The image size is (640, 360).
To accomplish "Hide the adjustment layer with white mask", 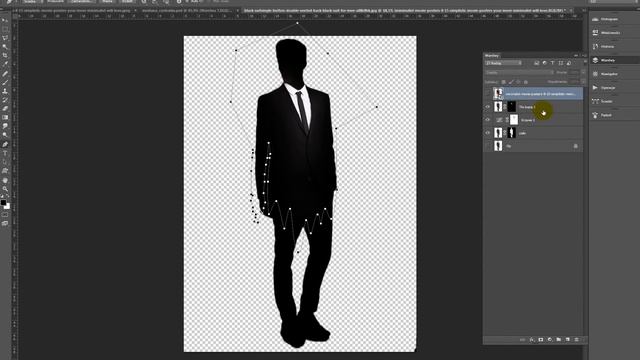I will [488, 120].
